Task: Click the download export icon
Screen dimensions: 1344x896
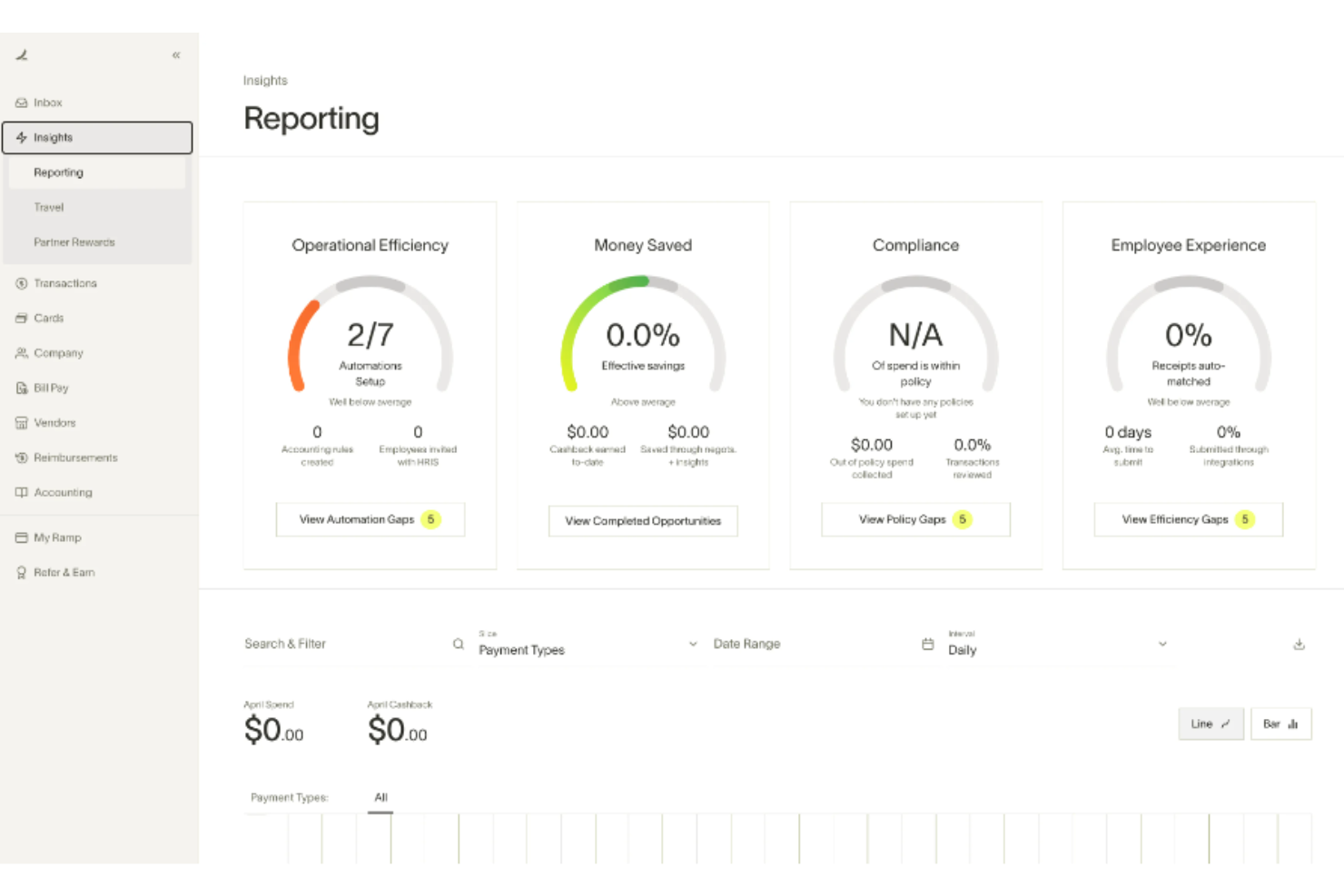Action: pyautogui.click(x=1300, y=644)
